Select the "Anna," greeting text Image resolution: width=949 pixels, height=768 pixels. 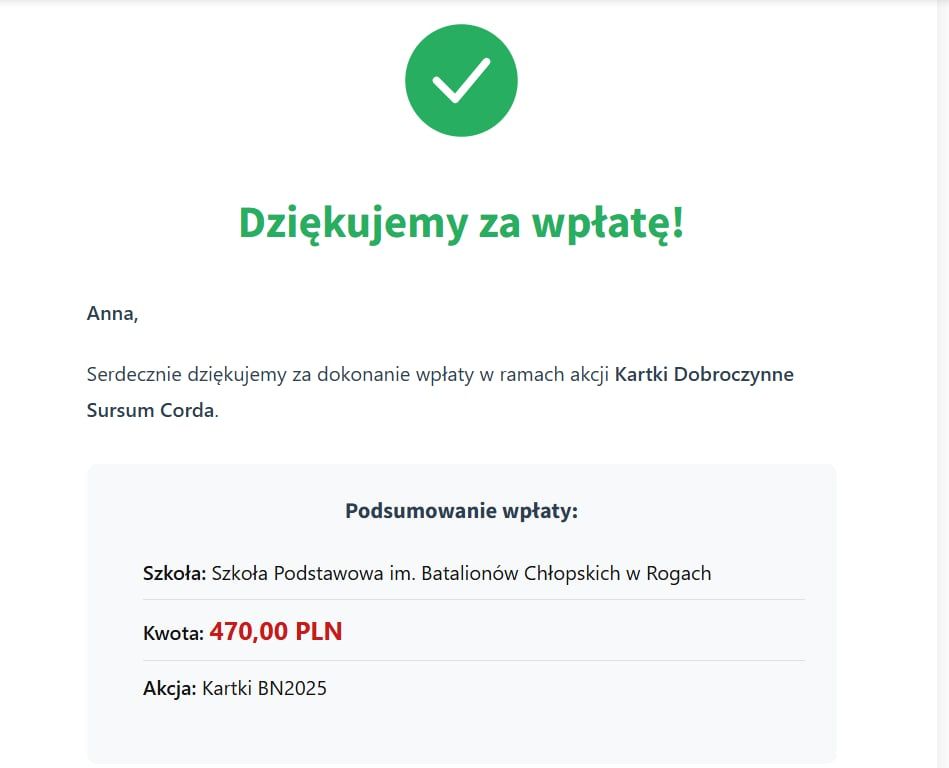tap(112, 313)
